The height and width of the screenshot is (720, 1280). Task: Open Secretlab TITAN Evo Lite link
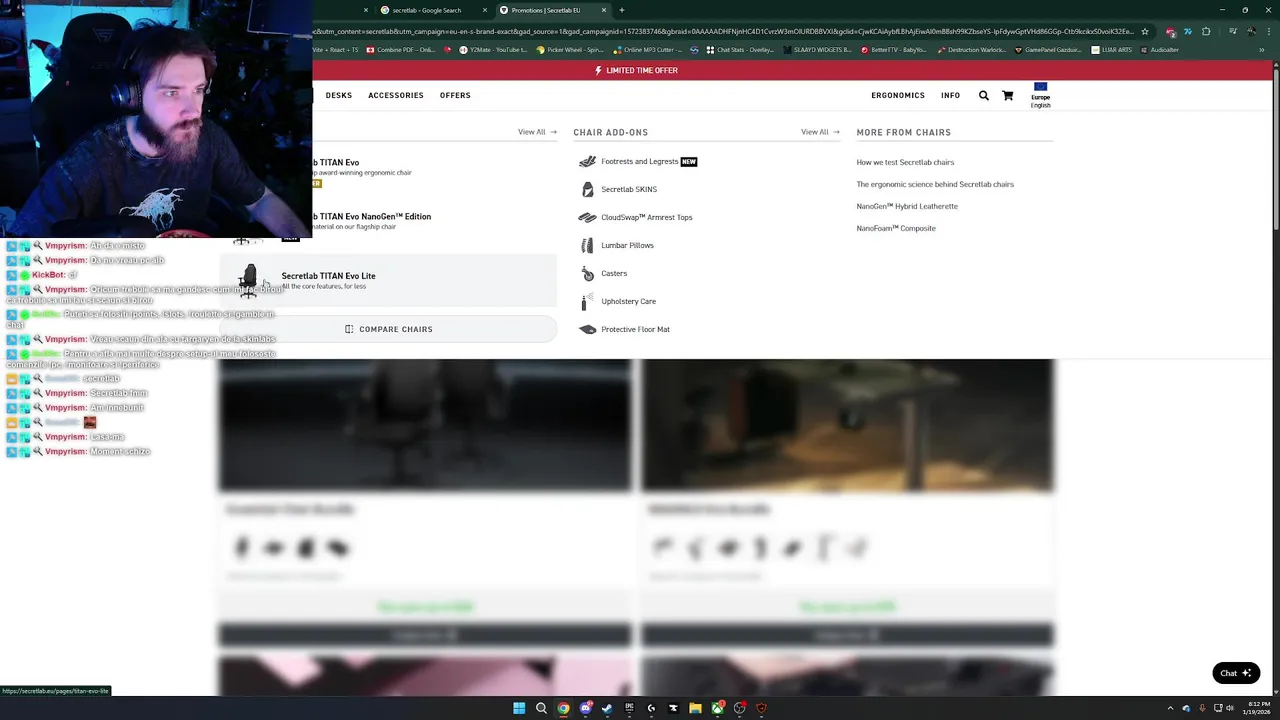(329, 276)
